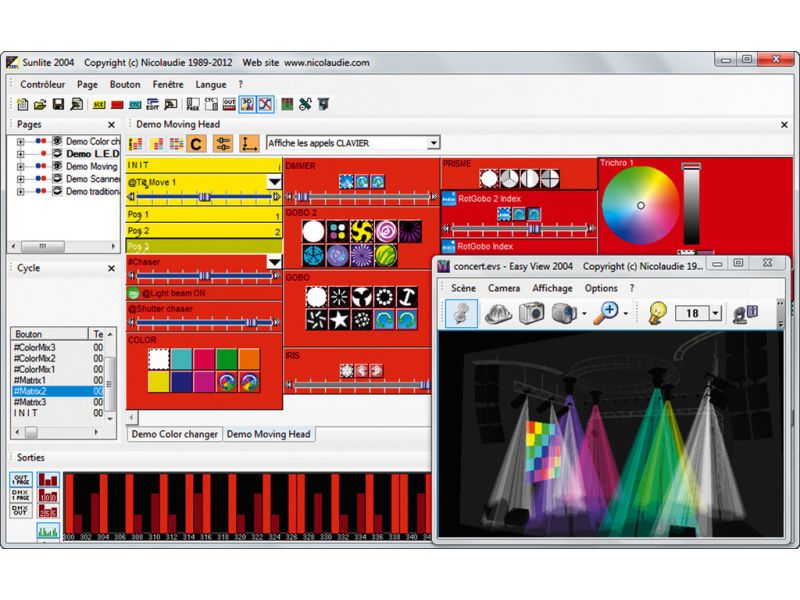
Task: Click the magnifier zoom icon in Easy View
Action: coord(606,313)
